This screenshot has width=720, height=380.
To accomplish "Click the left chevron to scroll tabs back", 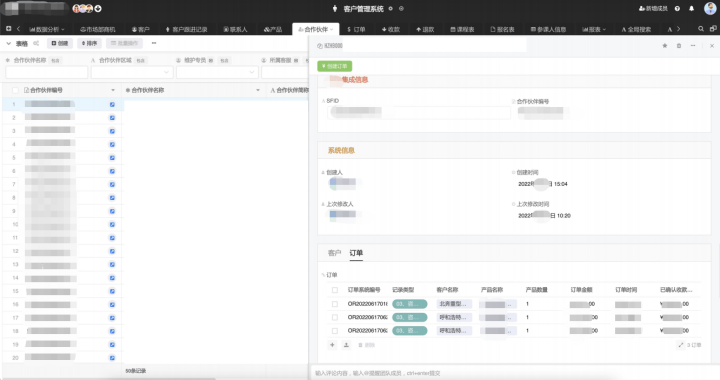I will click(18, 28).
